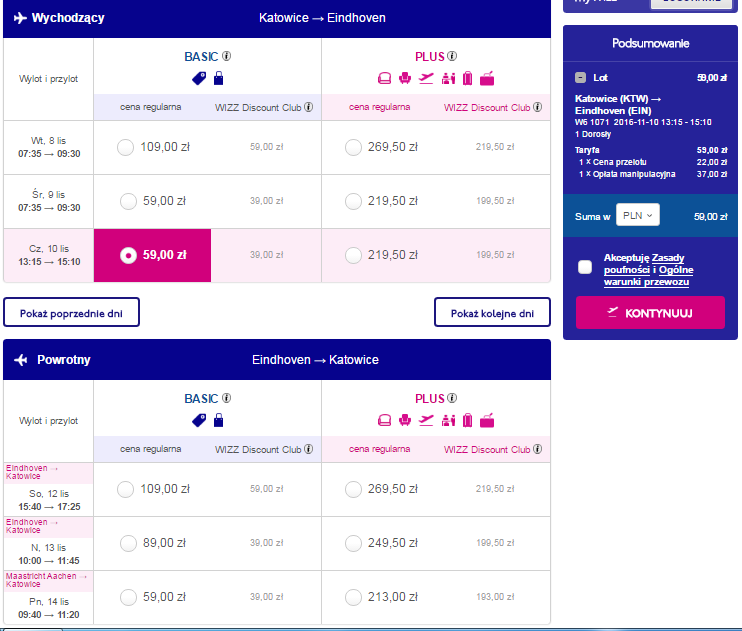Click the BASIC info icon in outbound section
This screenshot has width=742, height=631.
227,56
